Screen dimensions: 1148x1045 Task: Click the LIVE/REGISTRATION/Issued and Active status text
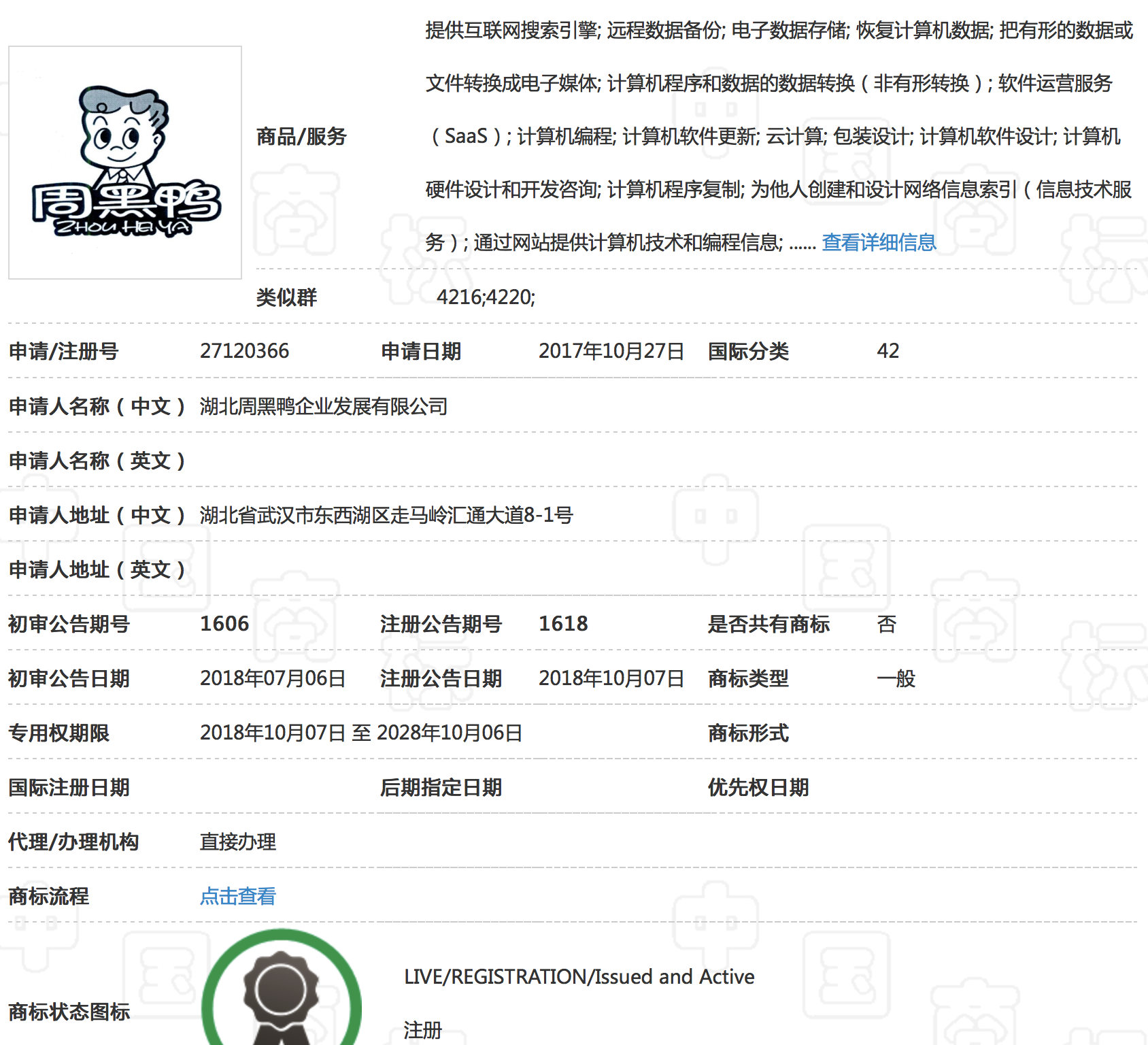coord(579,977)
